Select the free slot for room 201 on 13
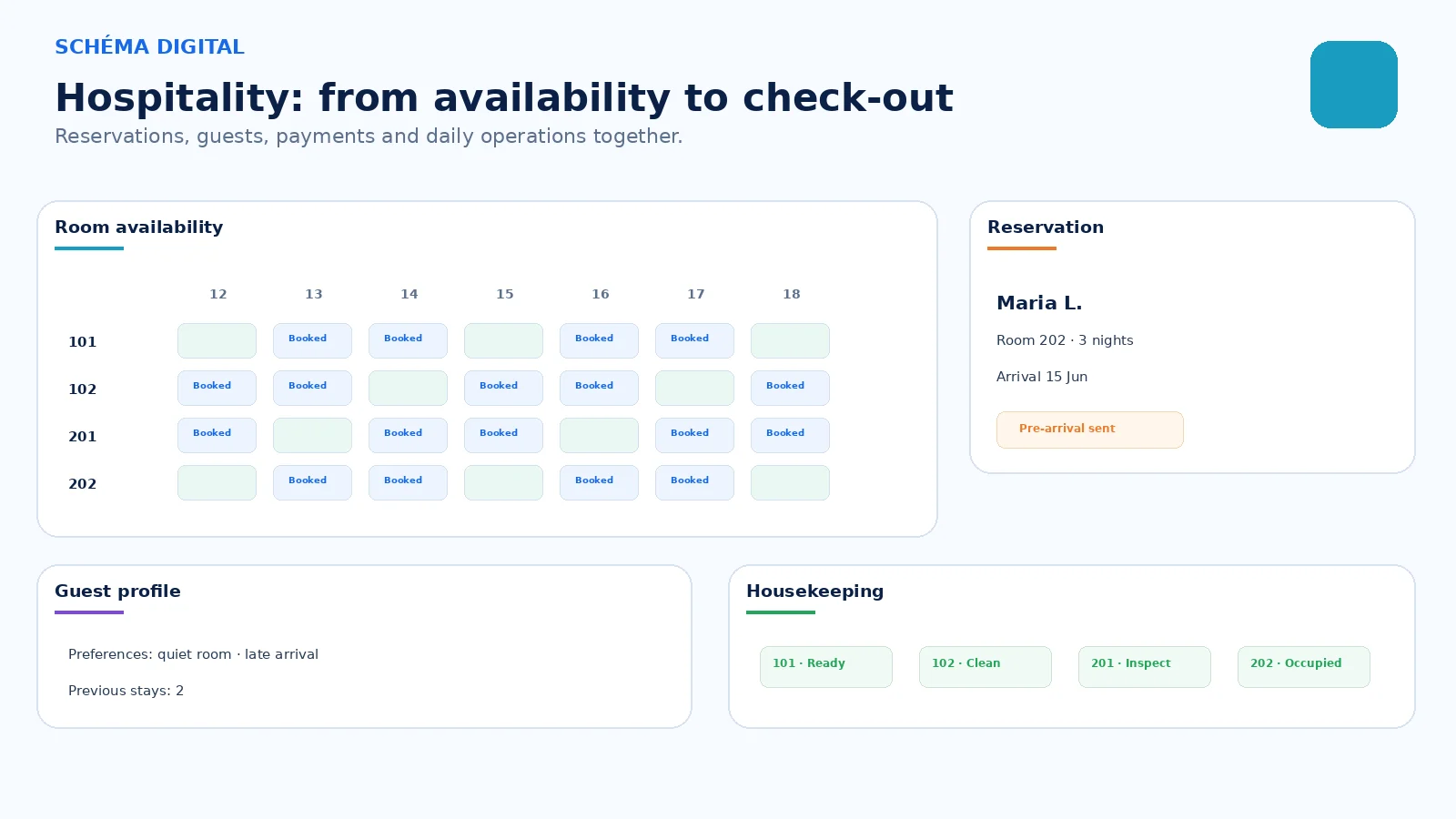Screen dimensions: 1456x819 (x=312, y=435)
